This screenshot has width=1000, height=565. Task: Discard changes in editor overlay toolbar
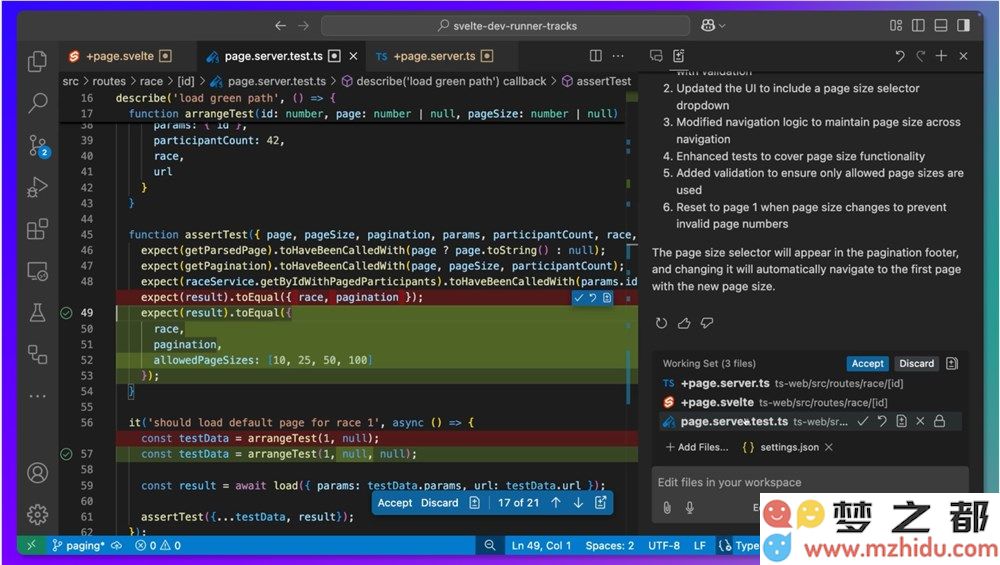[x=439, y=503]
